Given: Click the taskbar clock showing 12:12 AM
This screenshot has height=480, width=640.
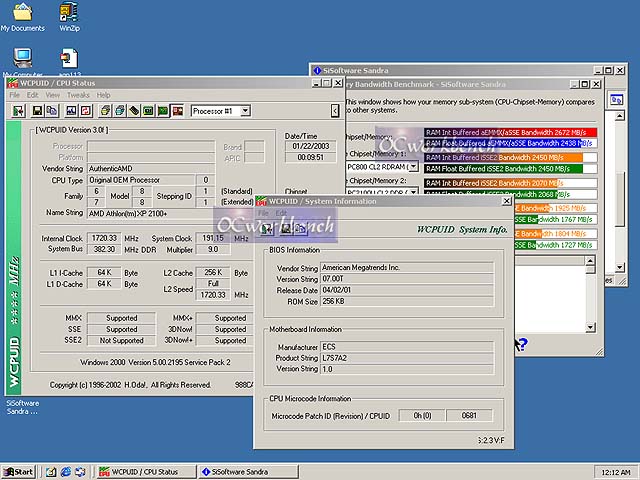Looking at the screenshot, I should 616,473.
